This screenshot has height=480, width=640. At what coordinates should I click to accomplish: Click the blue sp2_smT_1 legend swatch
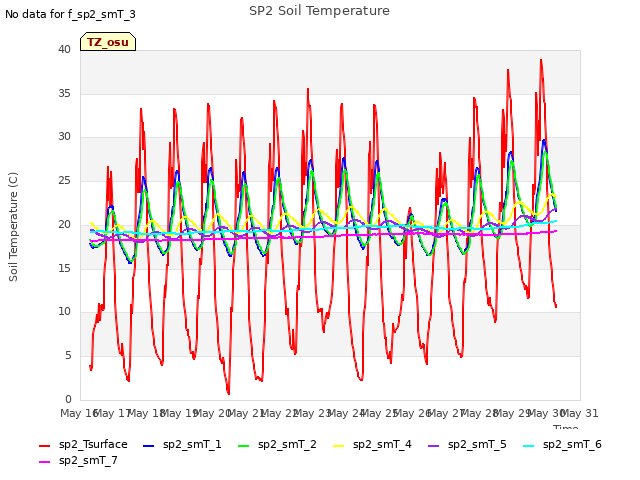pos(149,446)
